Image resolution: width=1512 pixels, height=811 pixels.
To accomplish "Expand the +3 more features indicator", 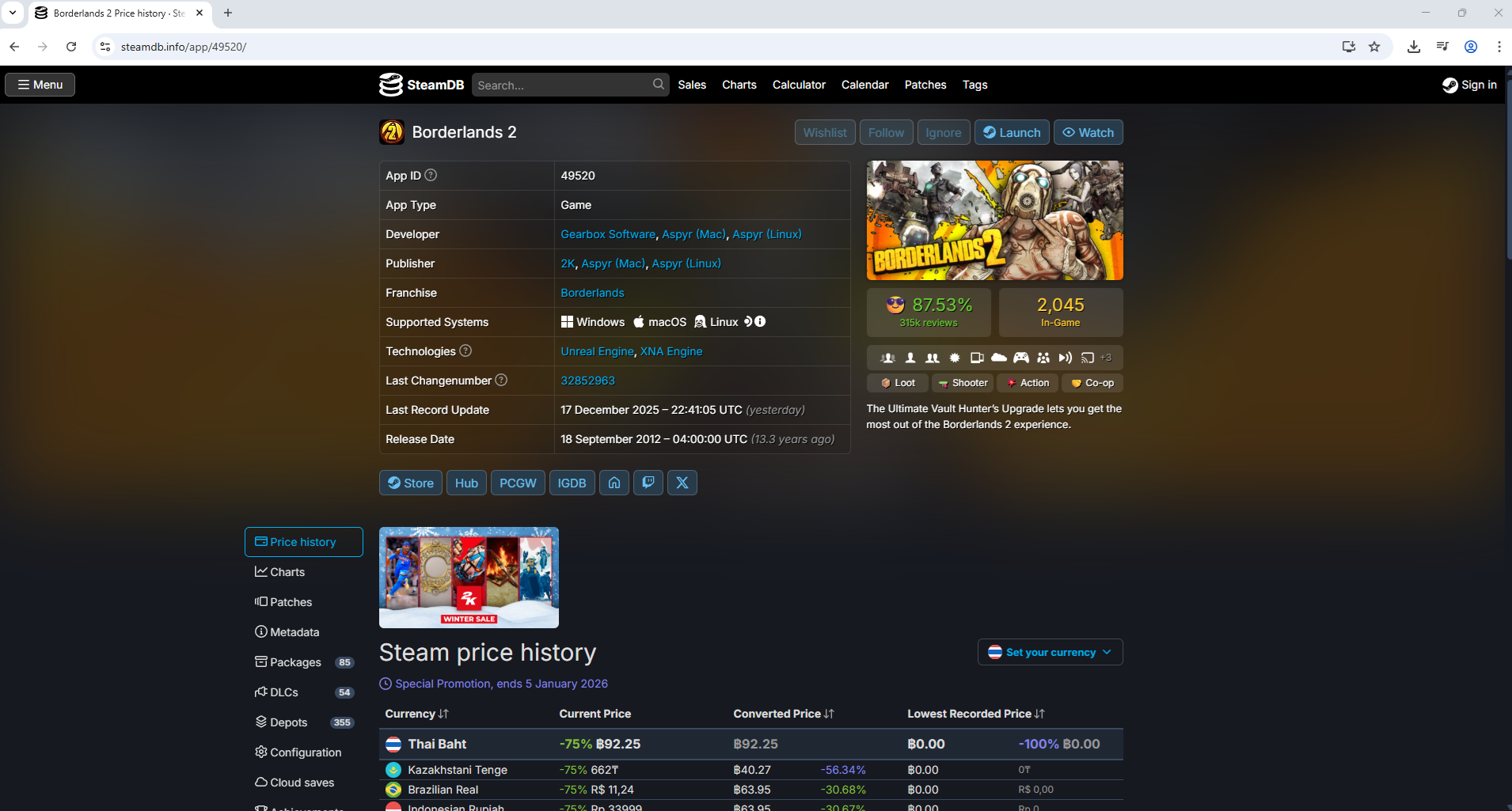I will 1106,358.
